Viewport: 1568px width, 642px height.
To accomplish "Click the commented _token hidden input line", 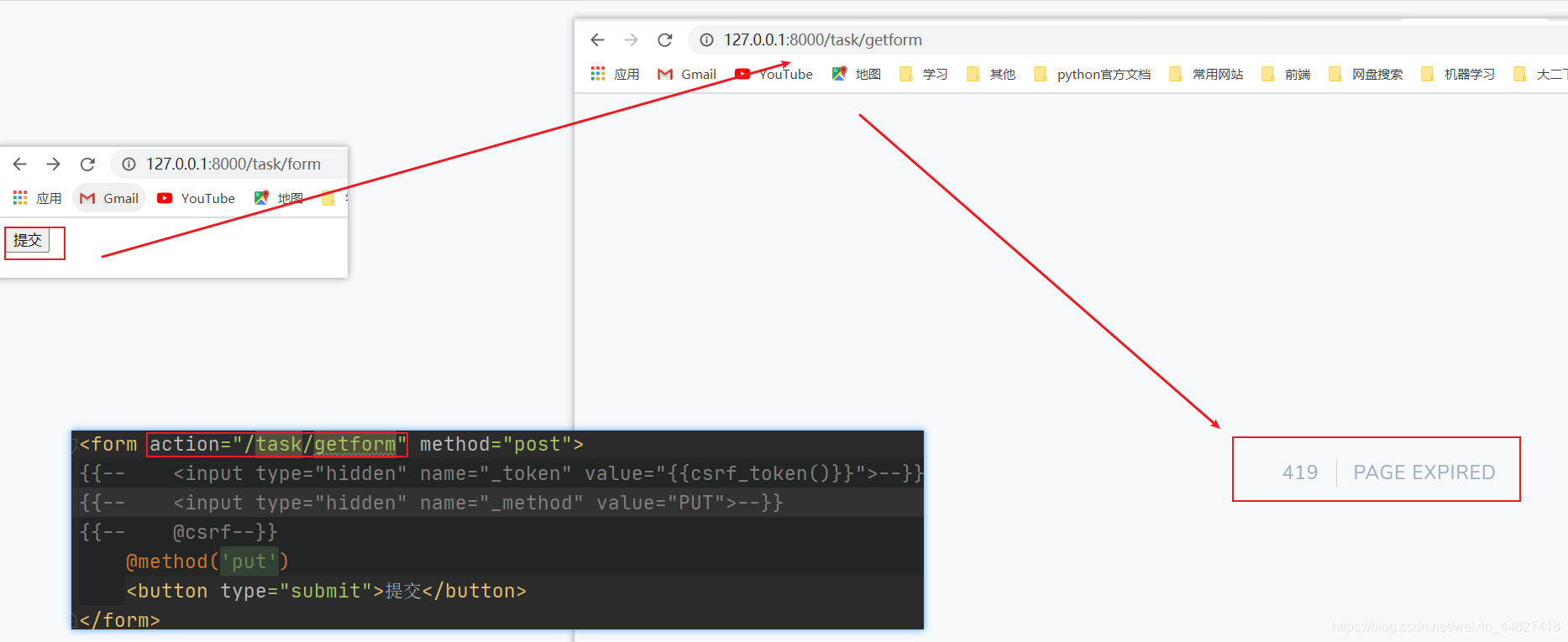I will 501,473.
